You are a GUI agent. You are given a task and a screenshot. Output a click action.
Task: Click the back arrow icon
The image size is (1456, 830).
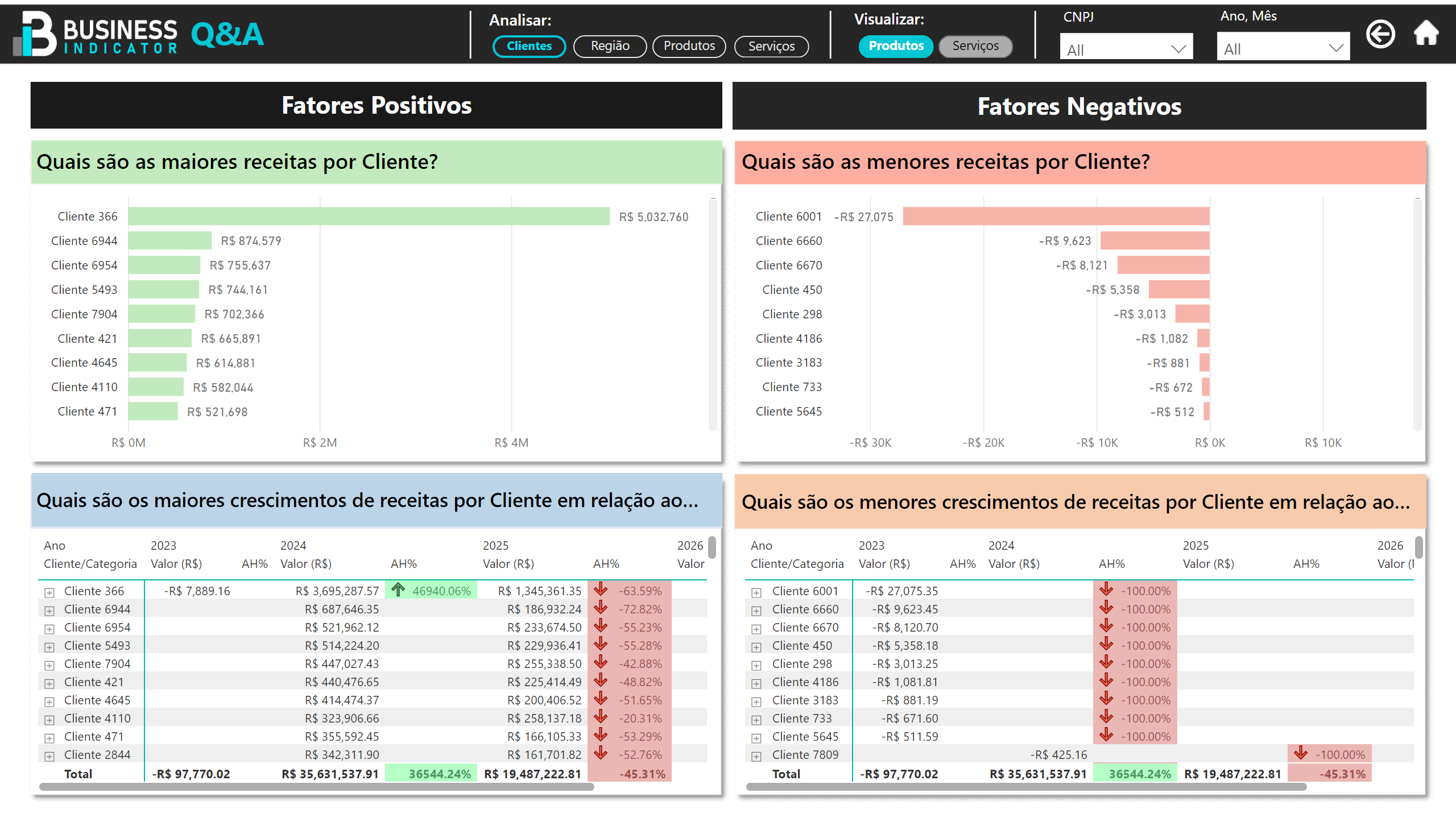1380,34
